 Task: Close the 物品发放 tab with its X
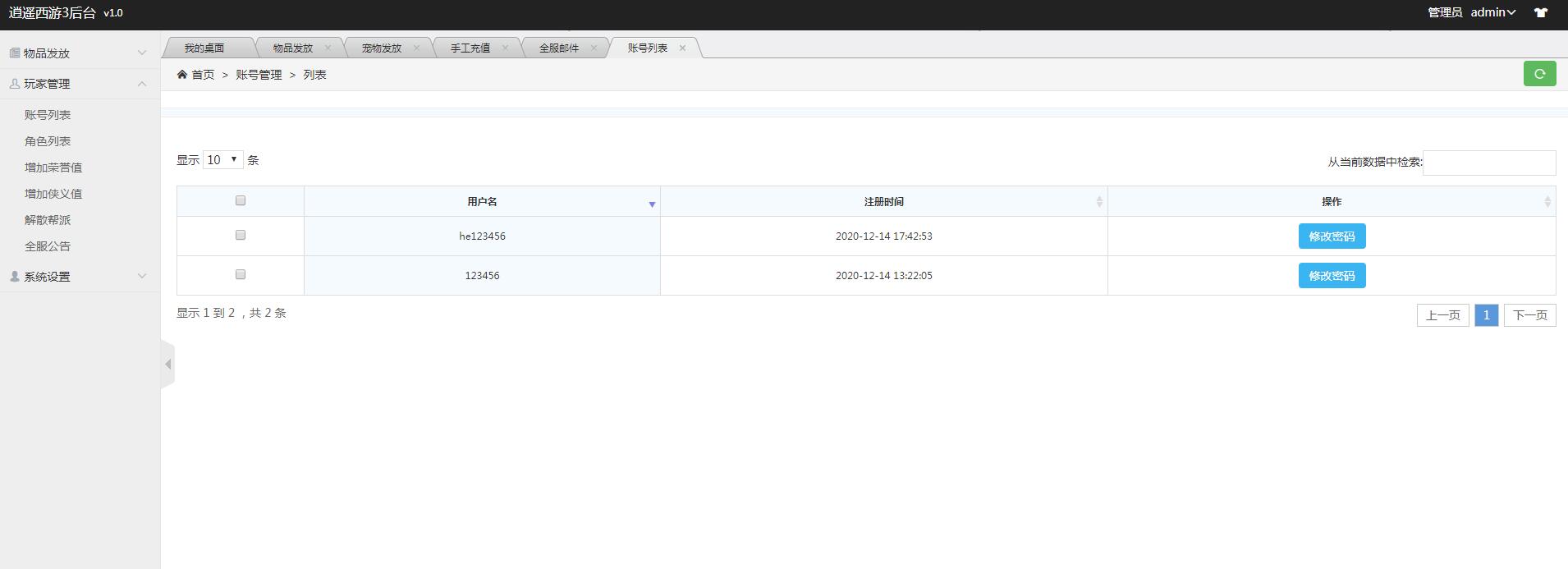tap(328, 48)
